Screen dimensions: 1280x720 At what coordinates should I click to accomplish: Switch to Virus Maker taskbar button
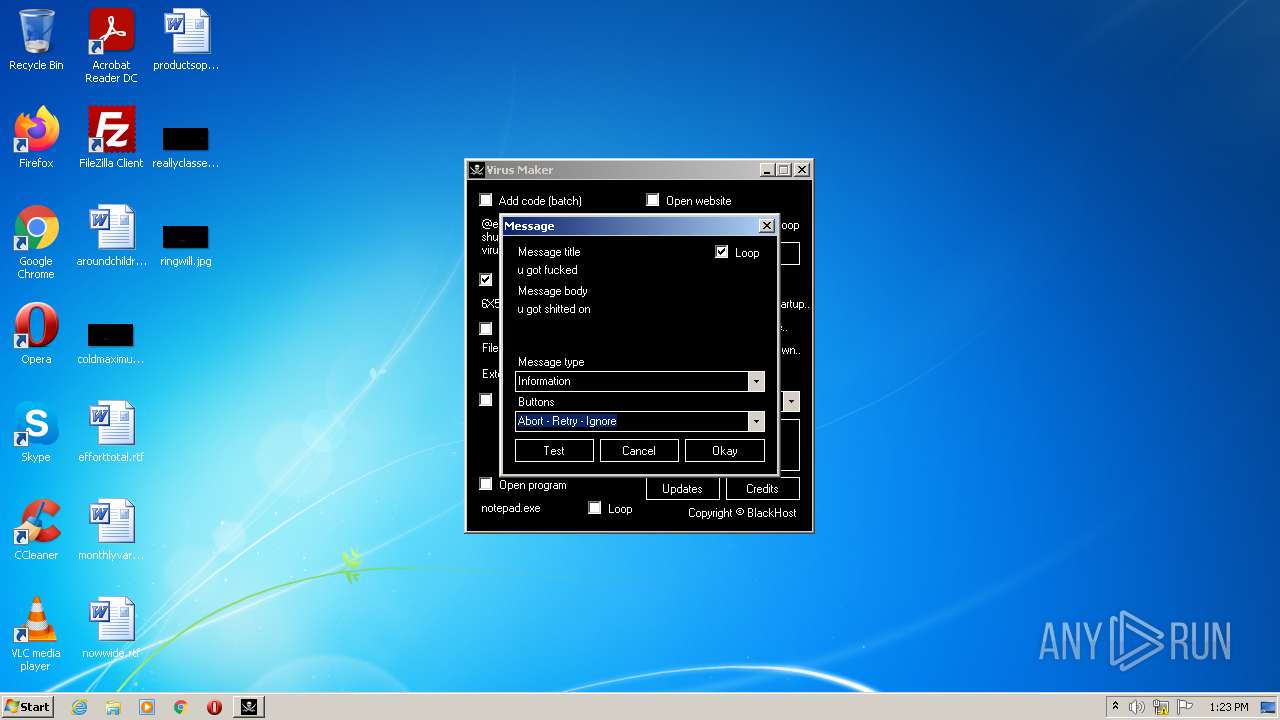point(249,707)
